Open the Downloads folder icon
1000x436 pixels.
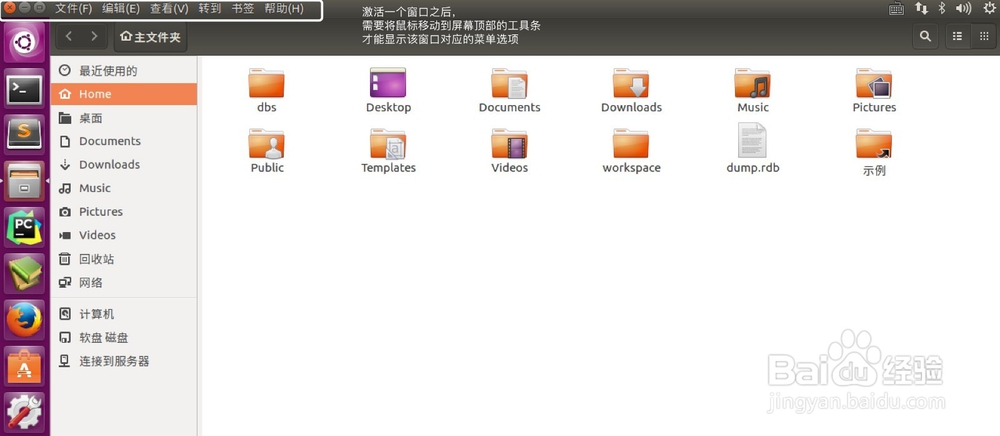(631, 83)
